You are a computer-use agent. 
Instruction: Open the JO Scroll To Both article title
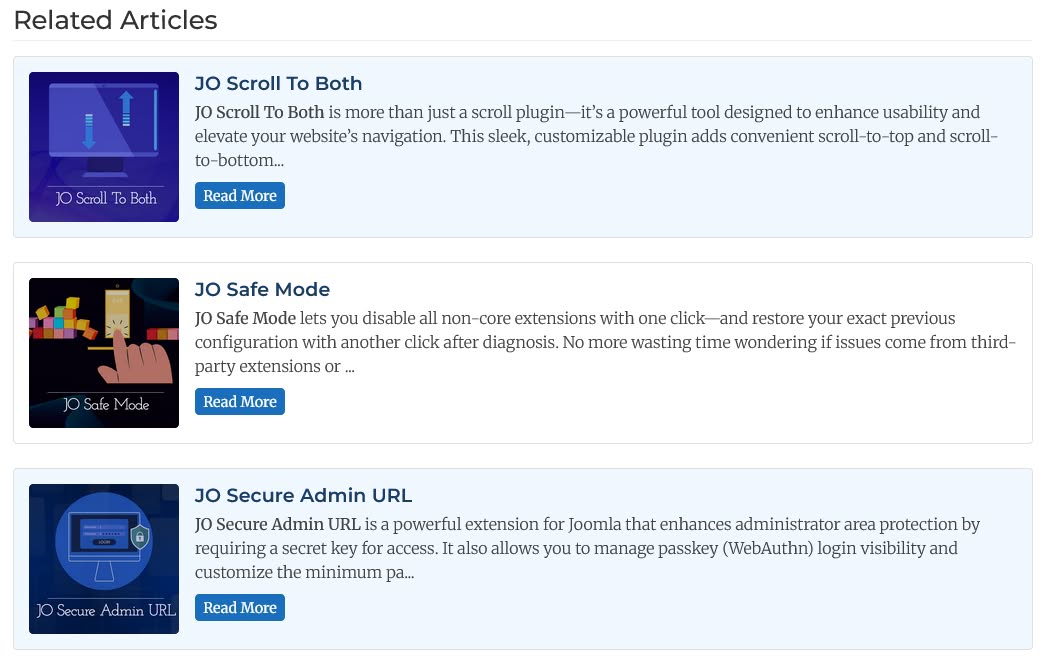[x=278, y=84]
